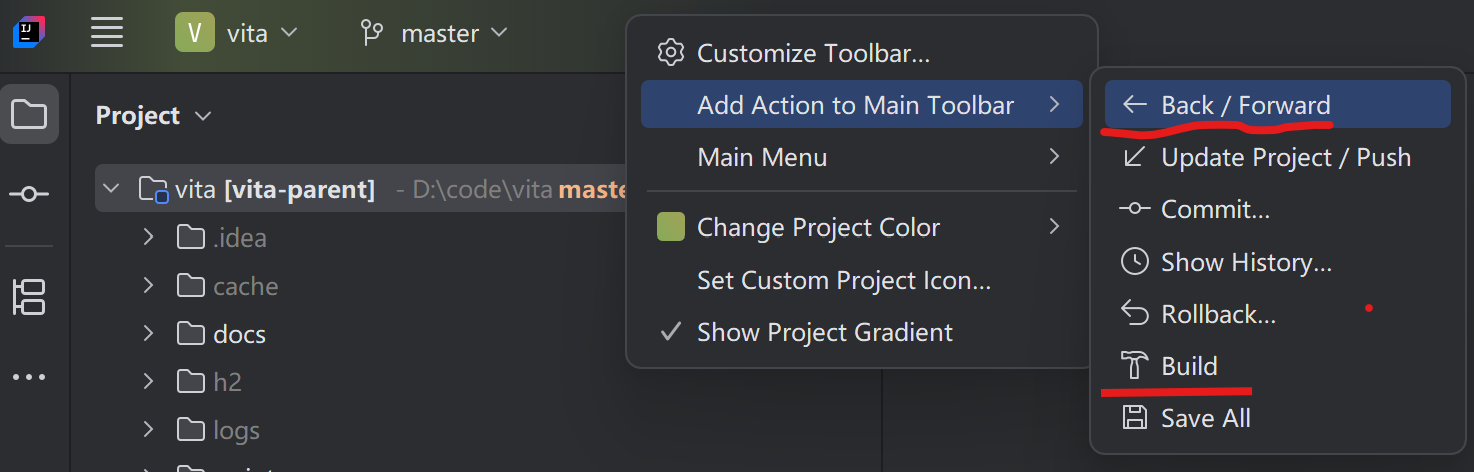Choose Save All from the submenu
1474x472 pixels.
pos(1205,418)
